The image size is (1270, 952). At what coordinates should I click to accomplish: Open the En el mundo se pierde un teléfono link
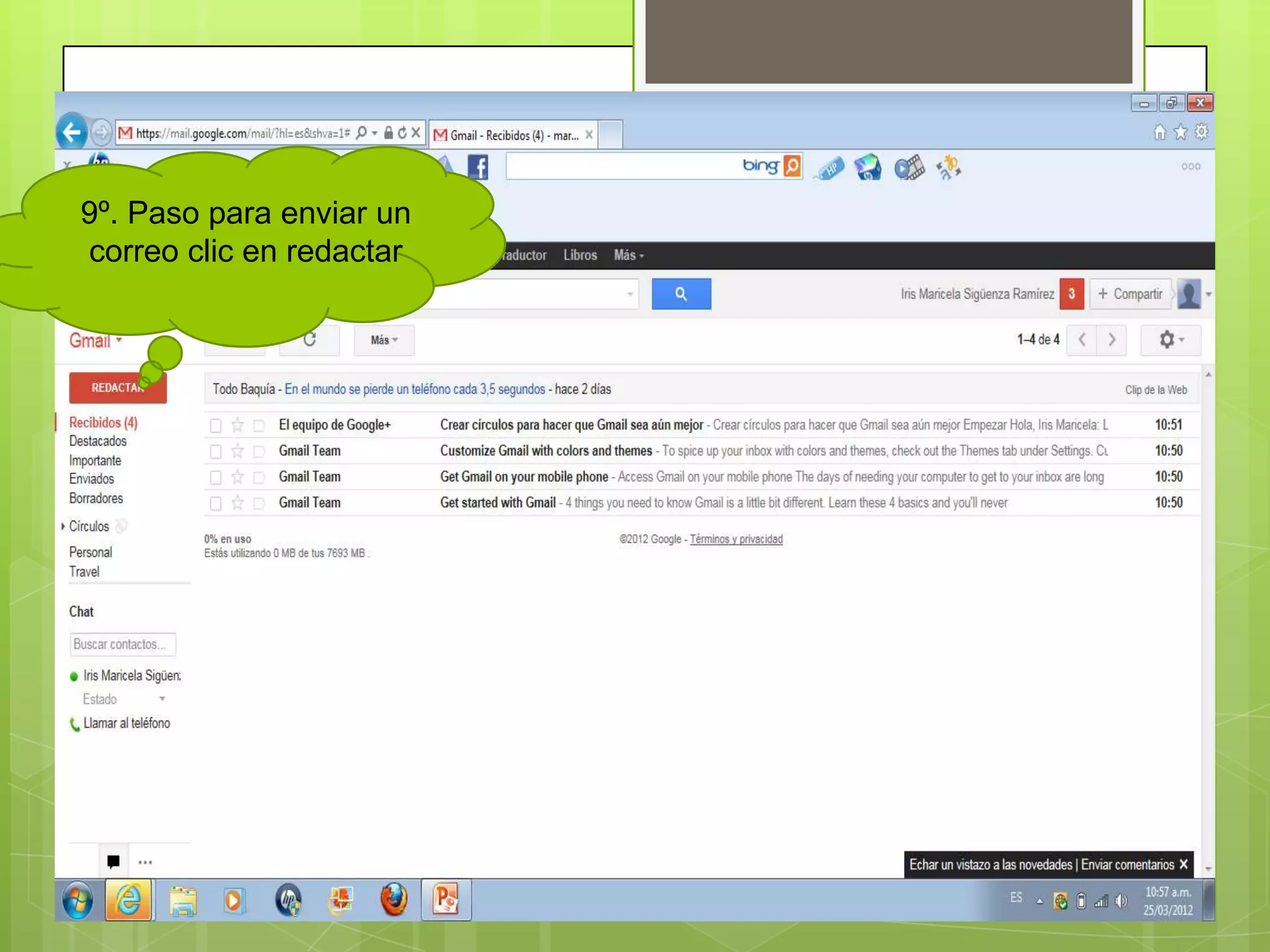pyautogui.click(x=415, y=389)
